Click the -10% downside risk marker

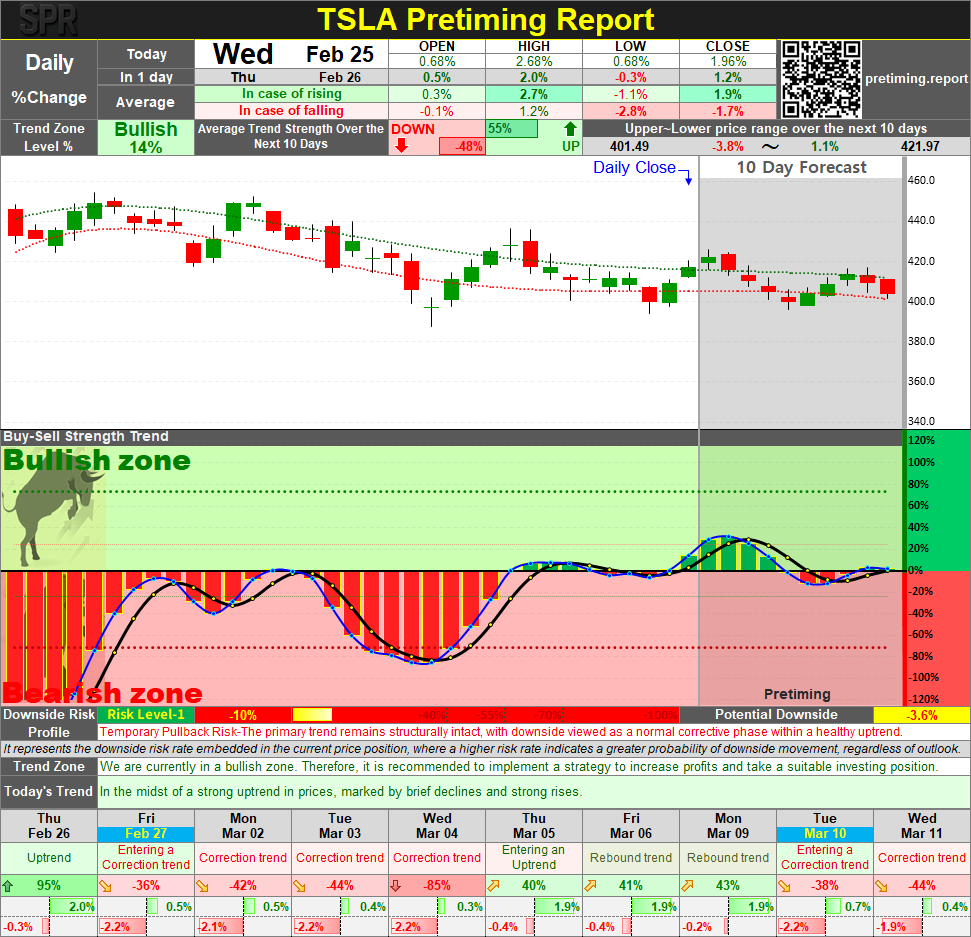(x=243, y=715)
